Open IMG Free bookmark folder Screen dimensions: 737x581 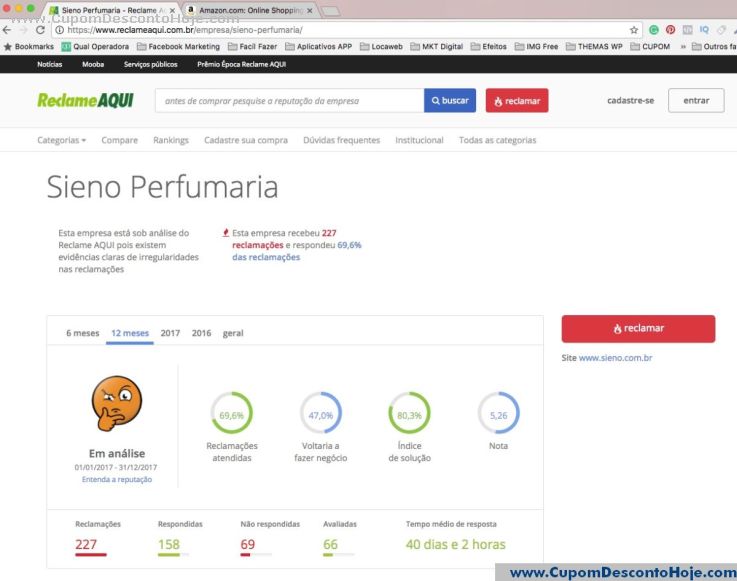536,47
